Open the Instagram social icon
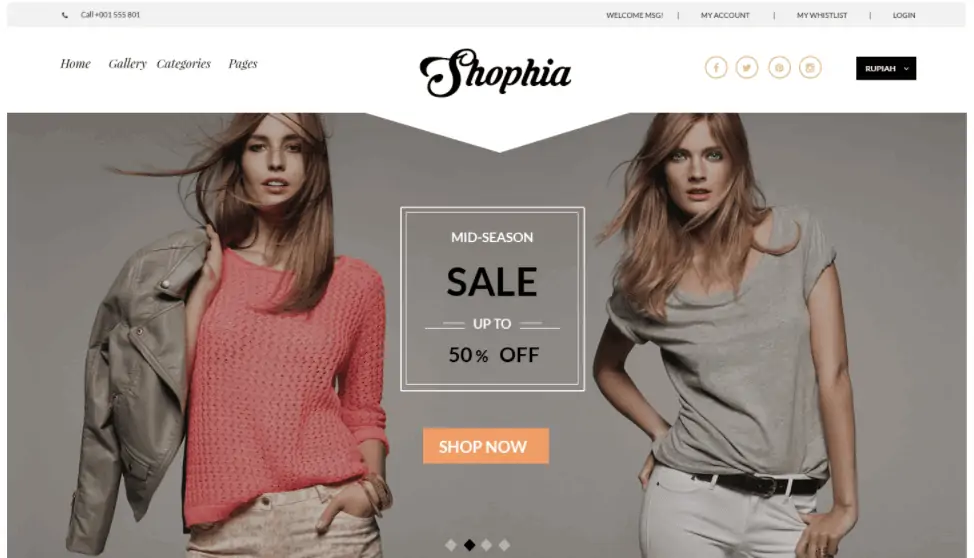This screenshot has height=558, width=974. [810, 68]
